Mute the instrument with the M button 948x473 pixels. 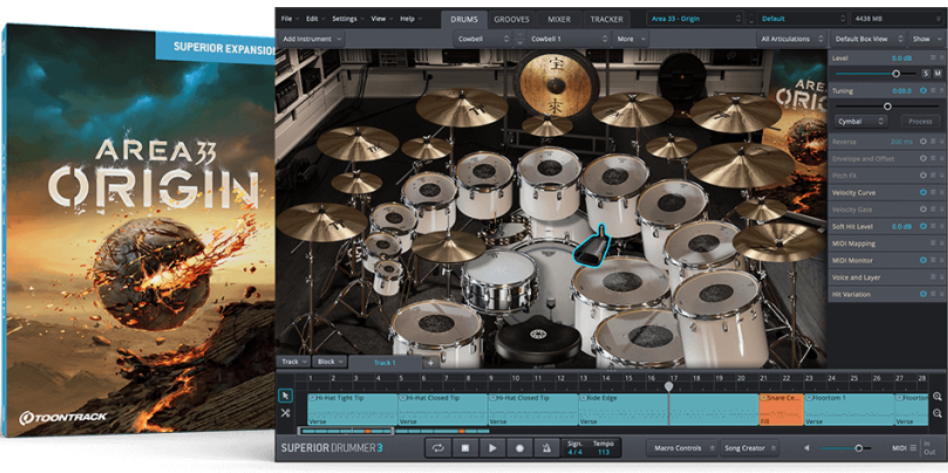pos(938,73)
